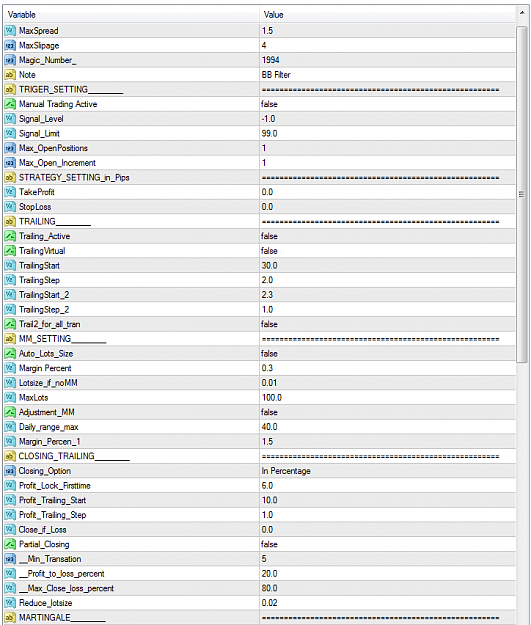Click the __Min_Transation integer icon

[10, 559]
